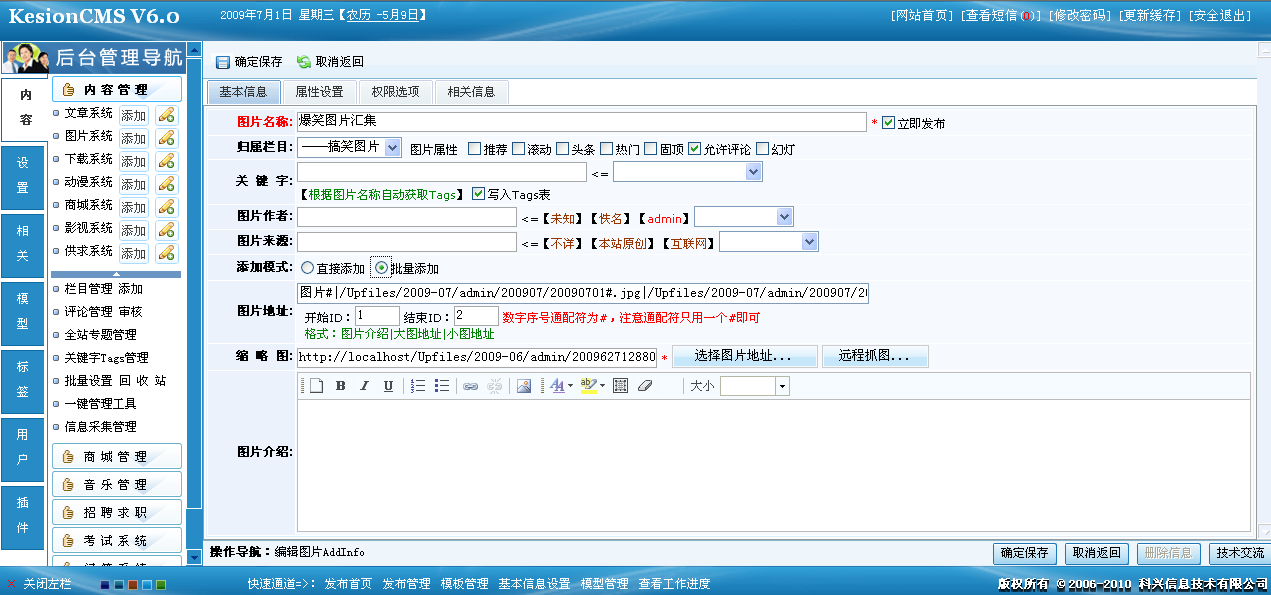Open the 归属栏目 category dropdown

tap(350, 148)
